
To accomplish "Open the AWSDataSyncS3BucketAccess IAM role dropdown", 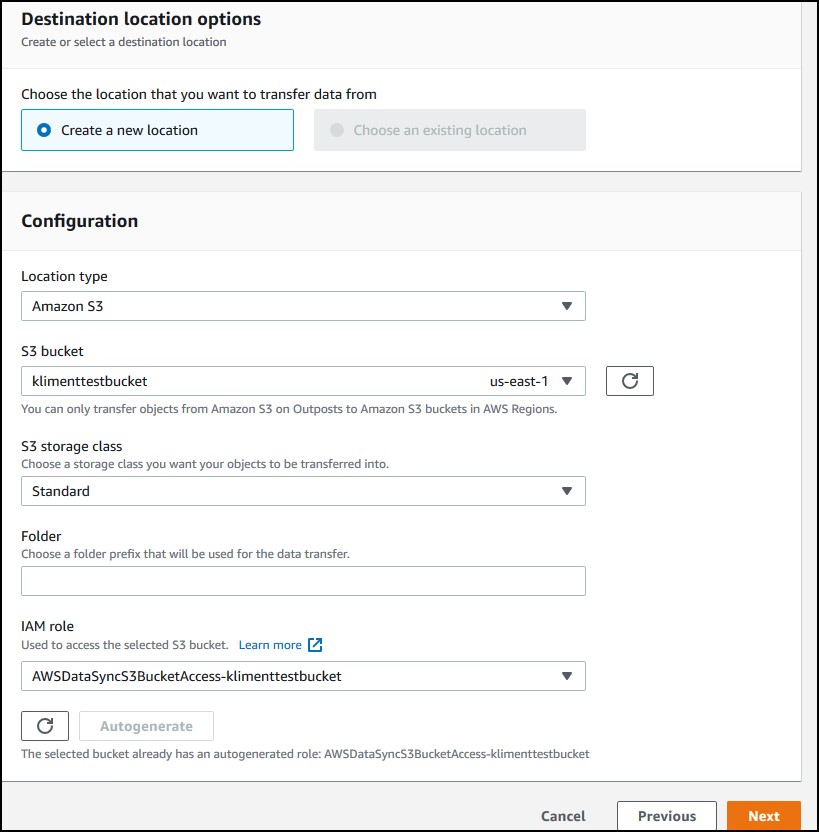I will pos(303,676).
